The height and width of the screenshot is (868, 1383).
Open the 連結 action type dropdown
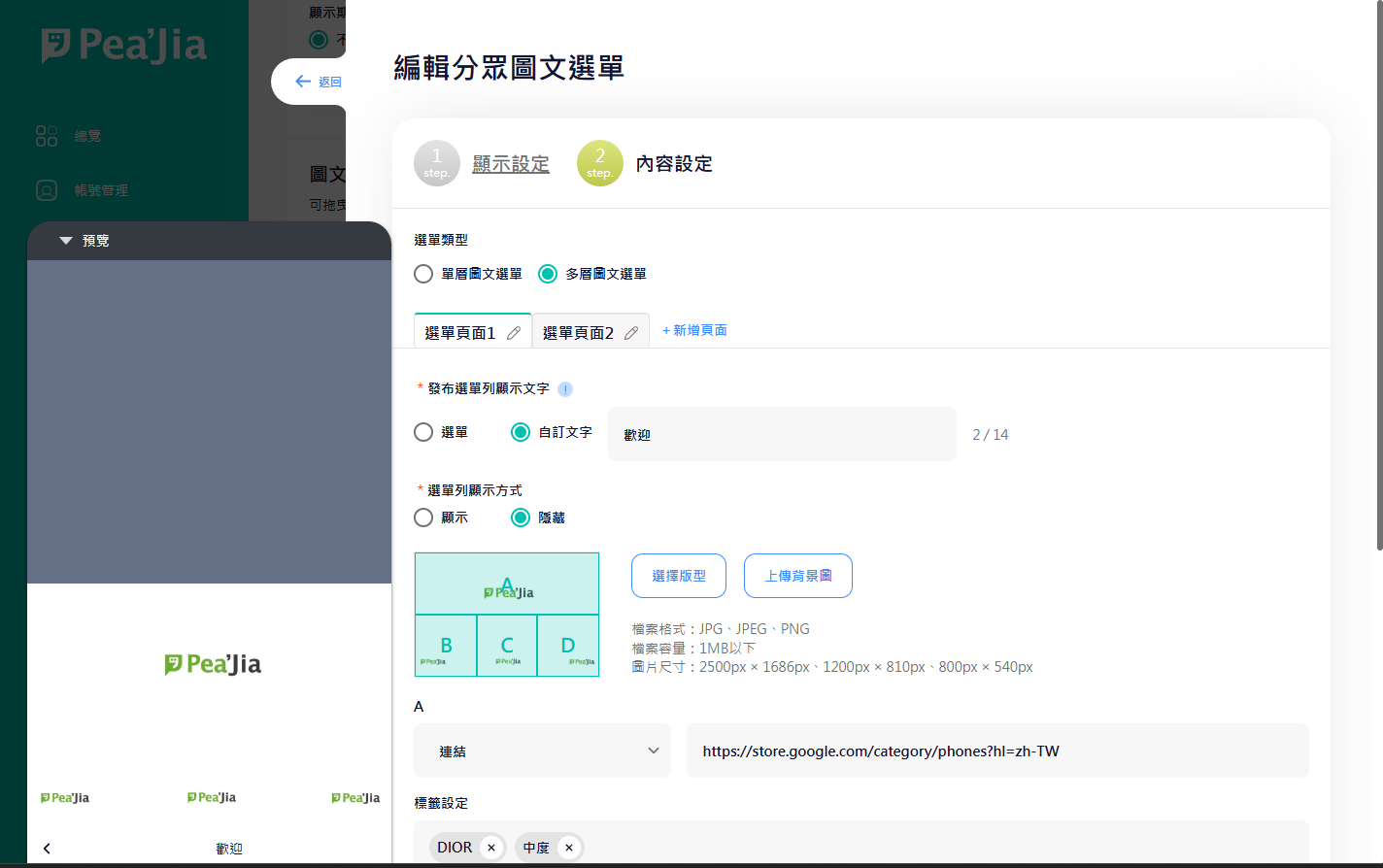[542, 751]
